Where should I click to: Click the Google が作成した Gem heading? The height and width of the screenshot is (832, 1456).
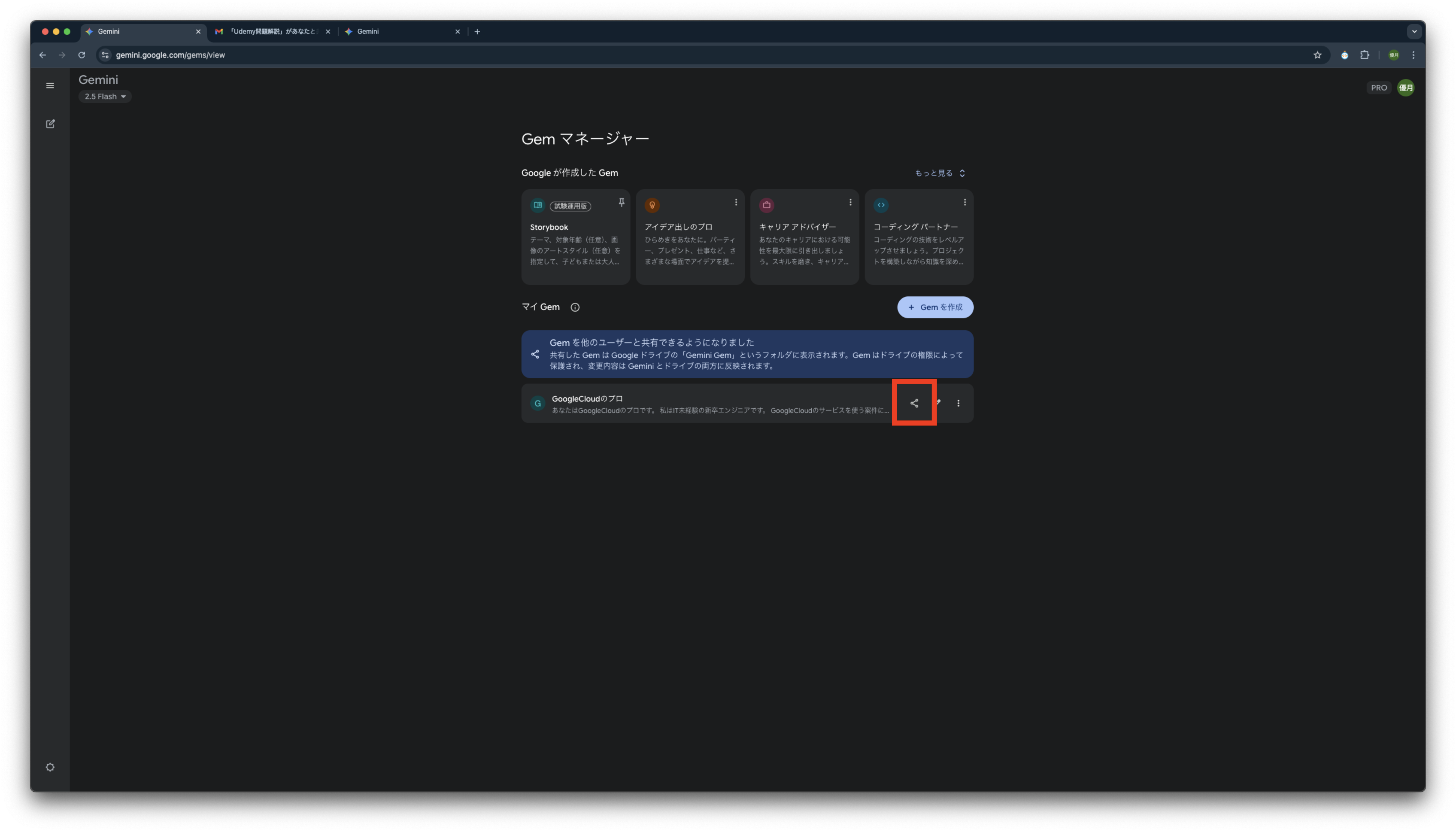[x=570, y=173]
